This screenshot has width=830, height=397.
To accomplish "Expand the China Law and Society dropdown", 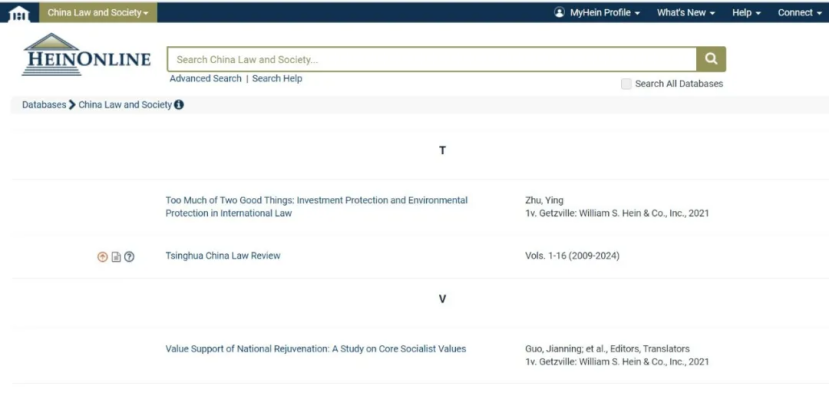I will pos(98,12).
